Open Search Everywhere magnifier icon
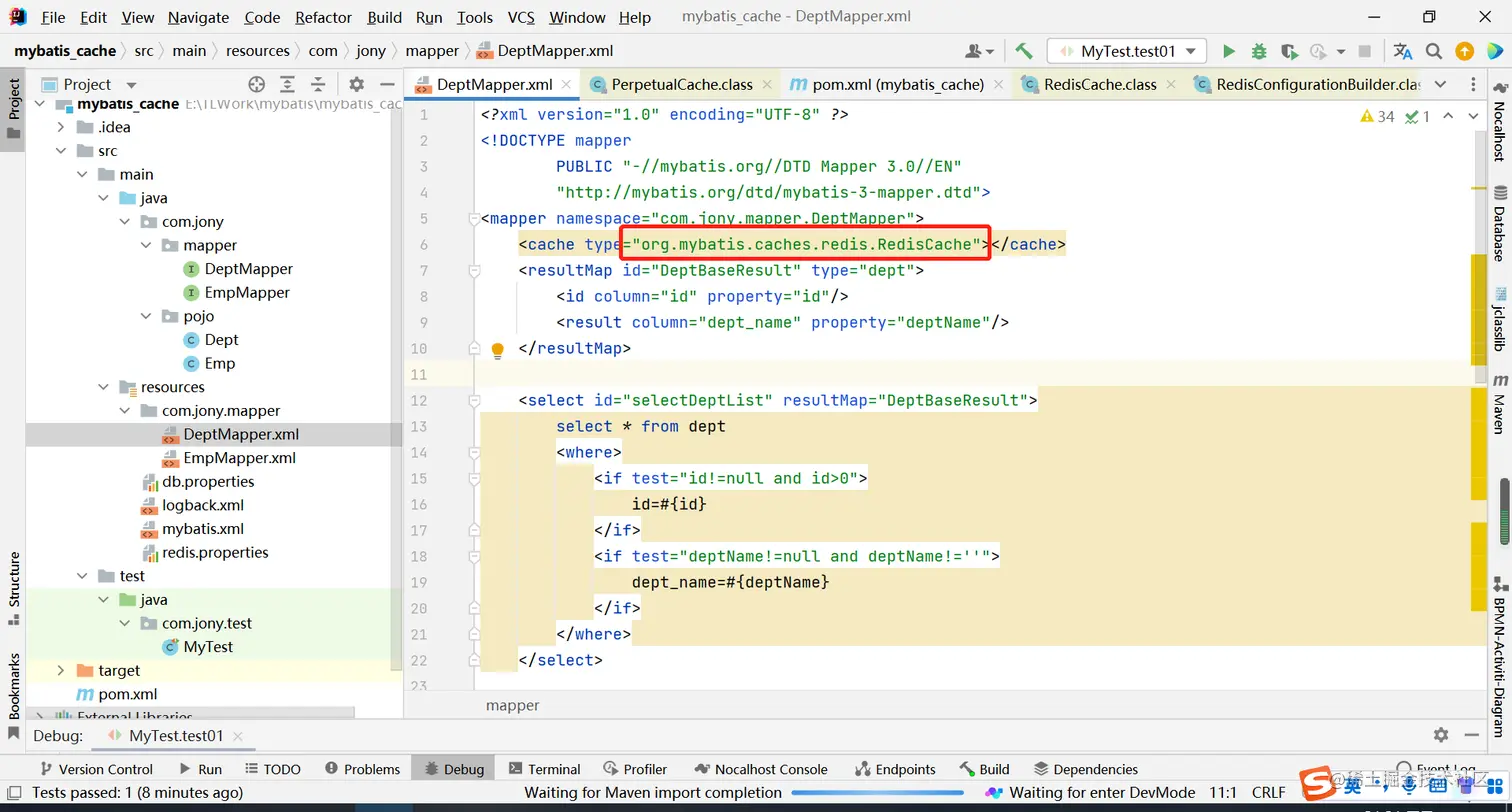This screenshot has width=1512, height=812. pos(1434,51)
